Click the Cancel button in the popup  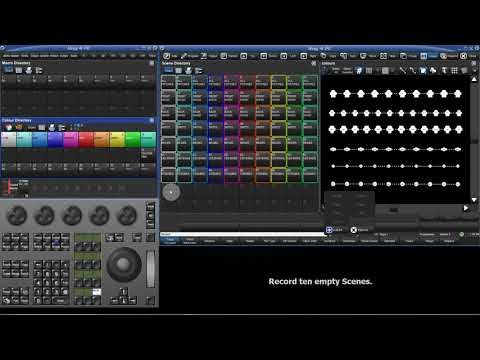[359, 230]
